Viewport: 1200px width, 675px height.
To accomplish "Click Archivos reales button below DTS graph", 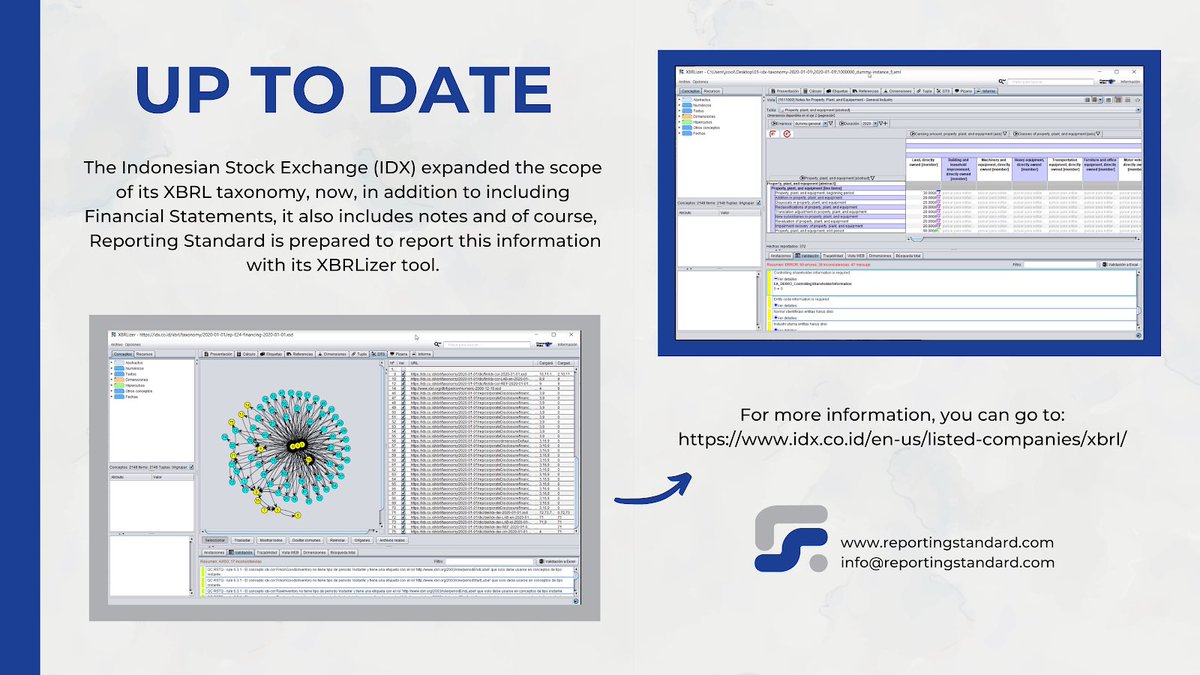I will click(392, 540).
